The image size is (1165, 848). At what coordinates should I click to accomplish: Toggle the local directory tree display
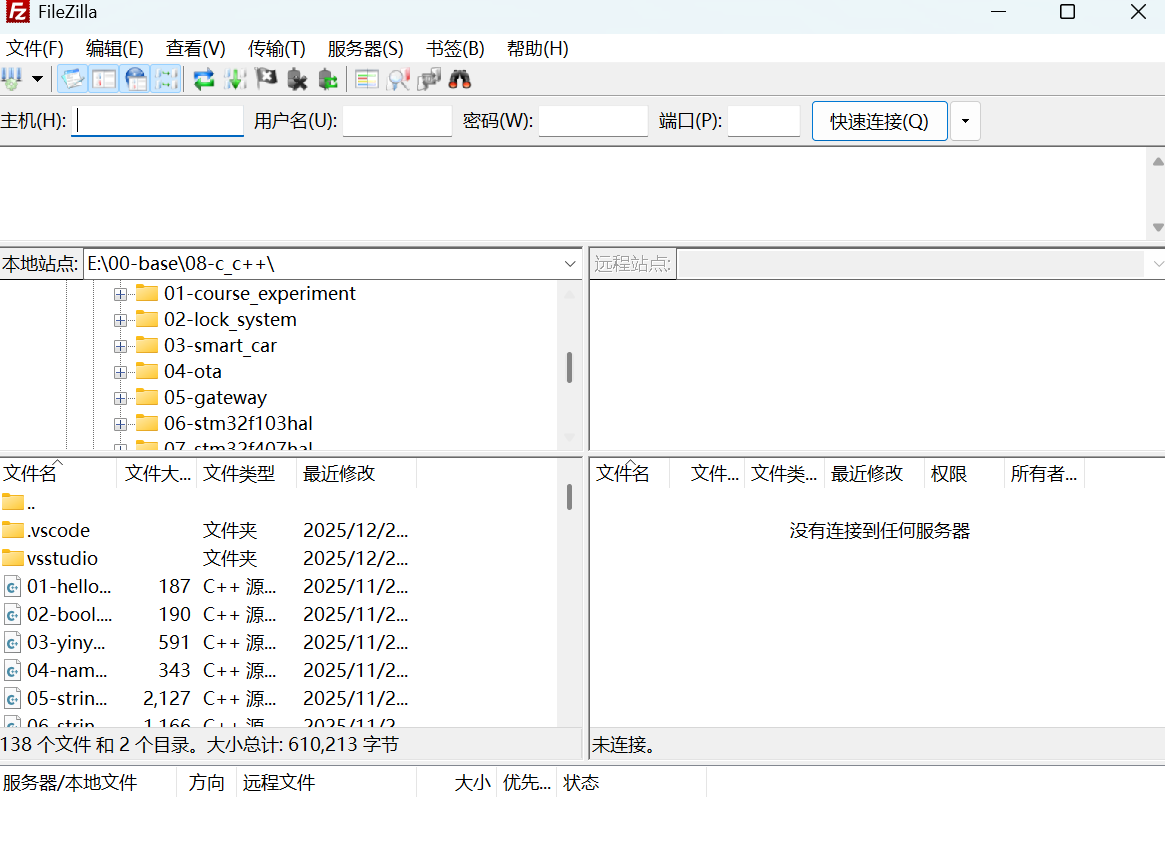[x=104, y=79]
